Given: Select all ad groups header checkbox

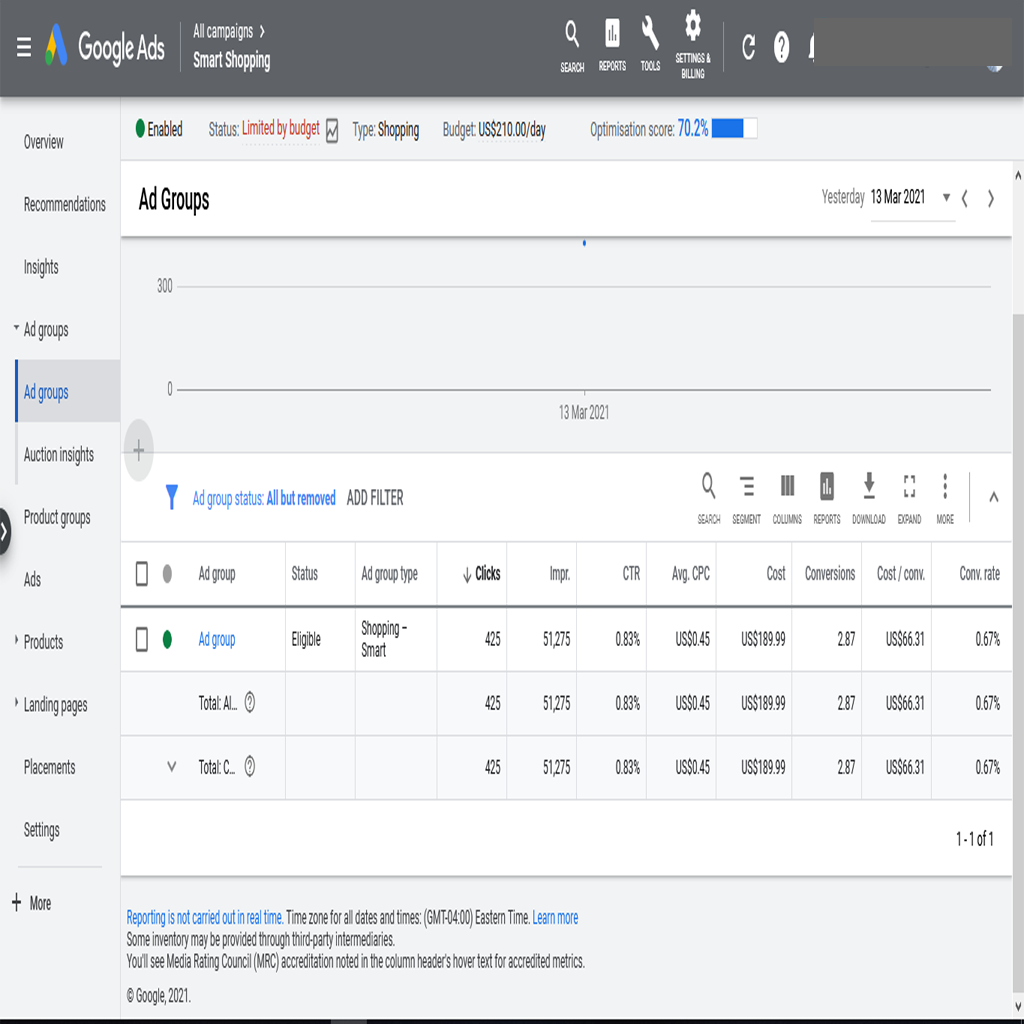Looking at the screenshot, I should pyautogui.click(x=142, y=574).
